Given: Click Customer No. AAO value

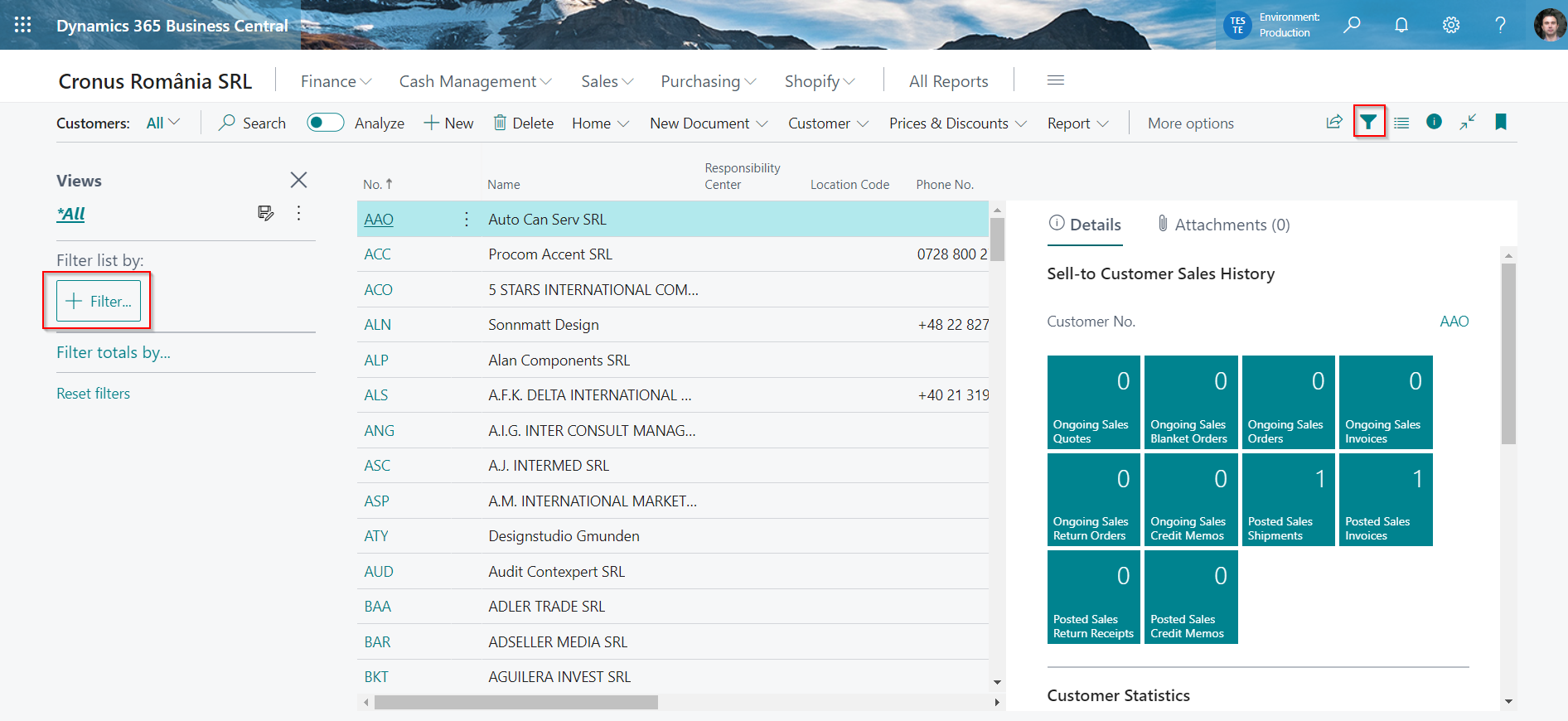Looking at the screenshot, I should 1454,322.
